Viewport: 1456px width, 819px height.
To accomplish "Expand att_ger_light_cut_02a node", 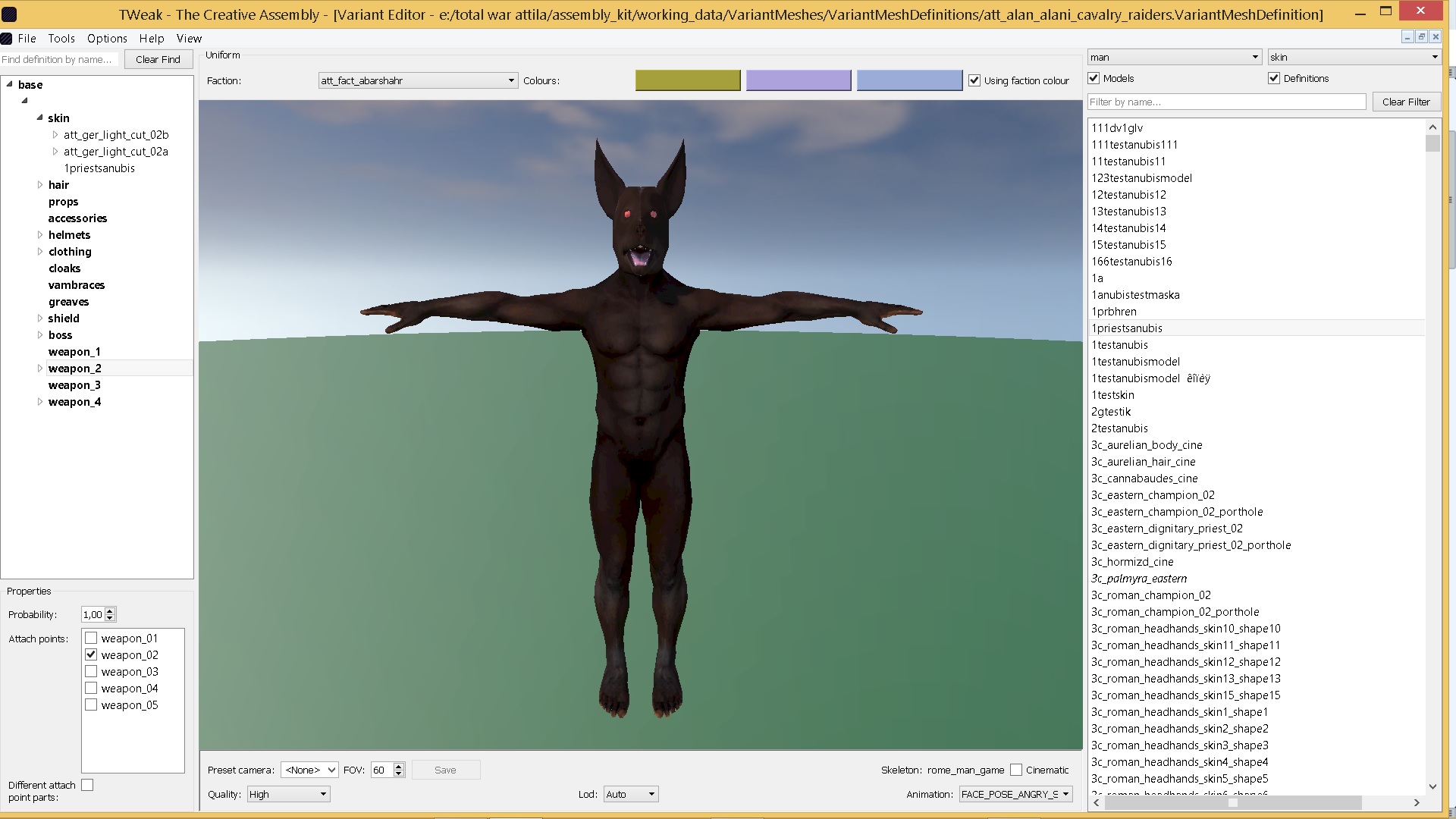I will pyautogui.click(x=55, y=151).
